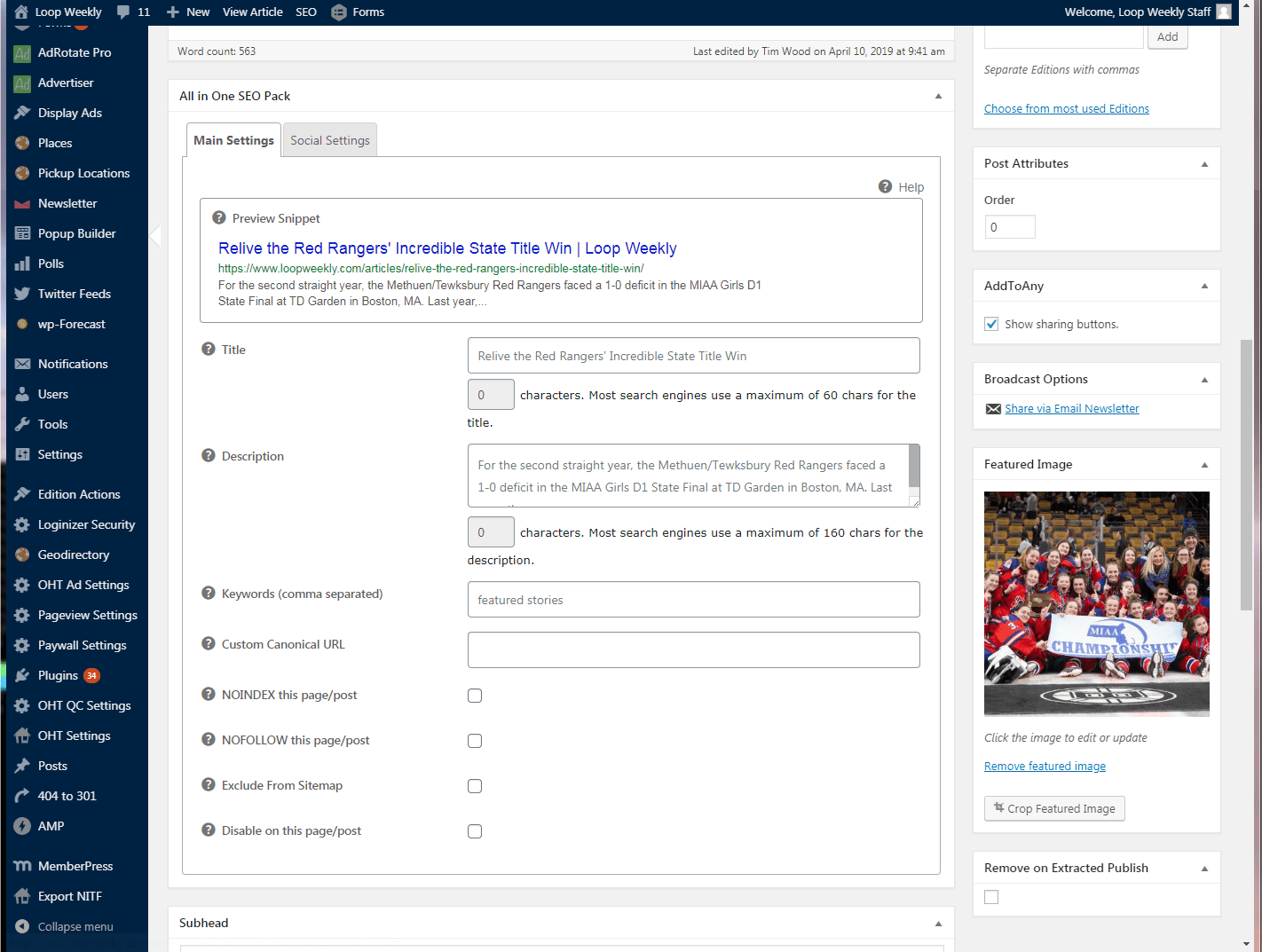Open Tools wrench icon

tap(22, 424)
